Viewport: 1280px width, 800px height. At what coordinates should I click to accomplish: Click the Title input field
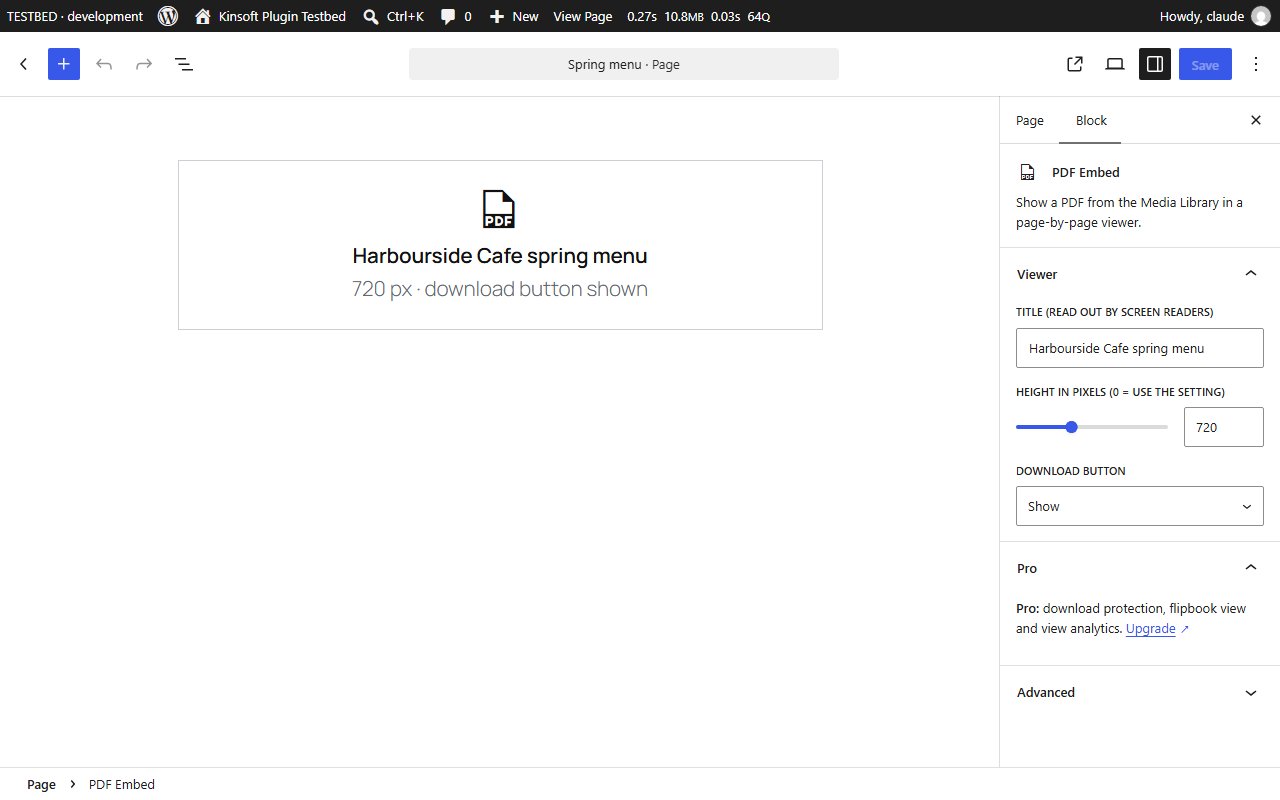tap(1140, 348)
